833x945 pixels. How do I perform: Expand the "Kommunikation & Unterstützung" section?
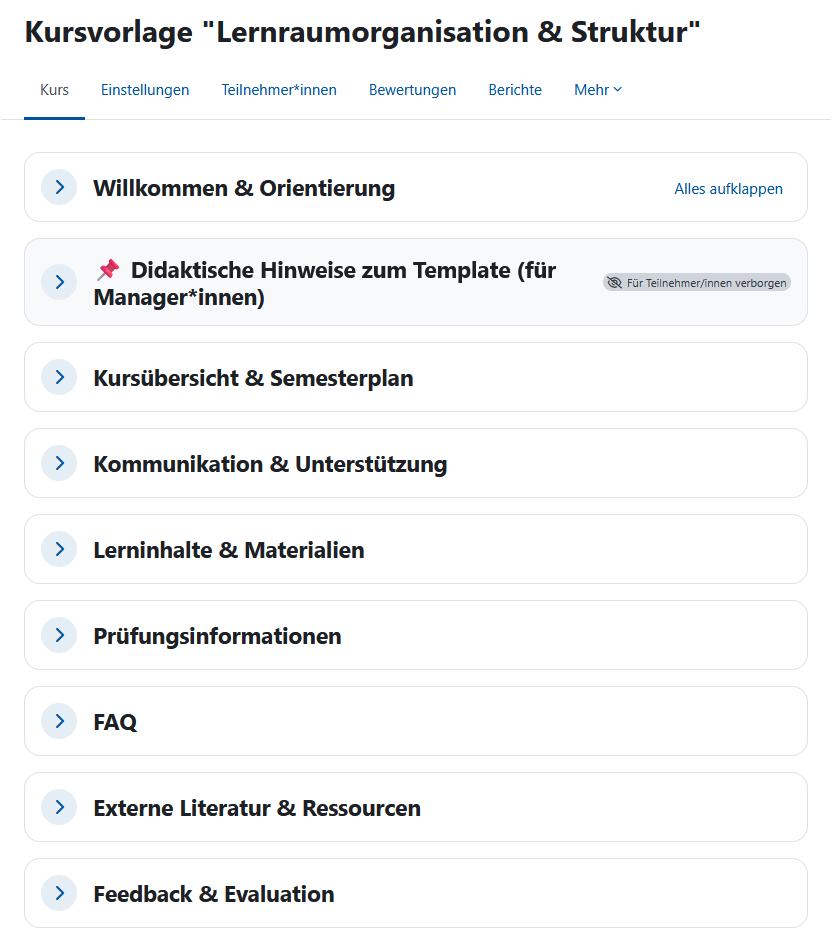tap(58, 462)
